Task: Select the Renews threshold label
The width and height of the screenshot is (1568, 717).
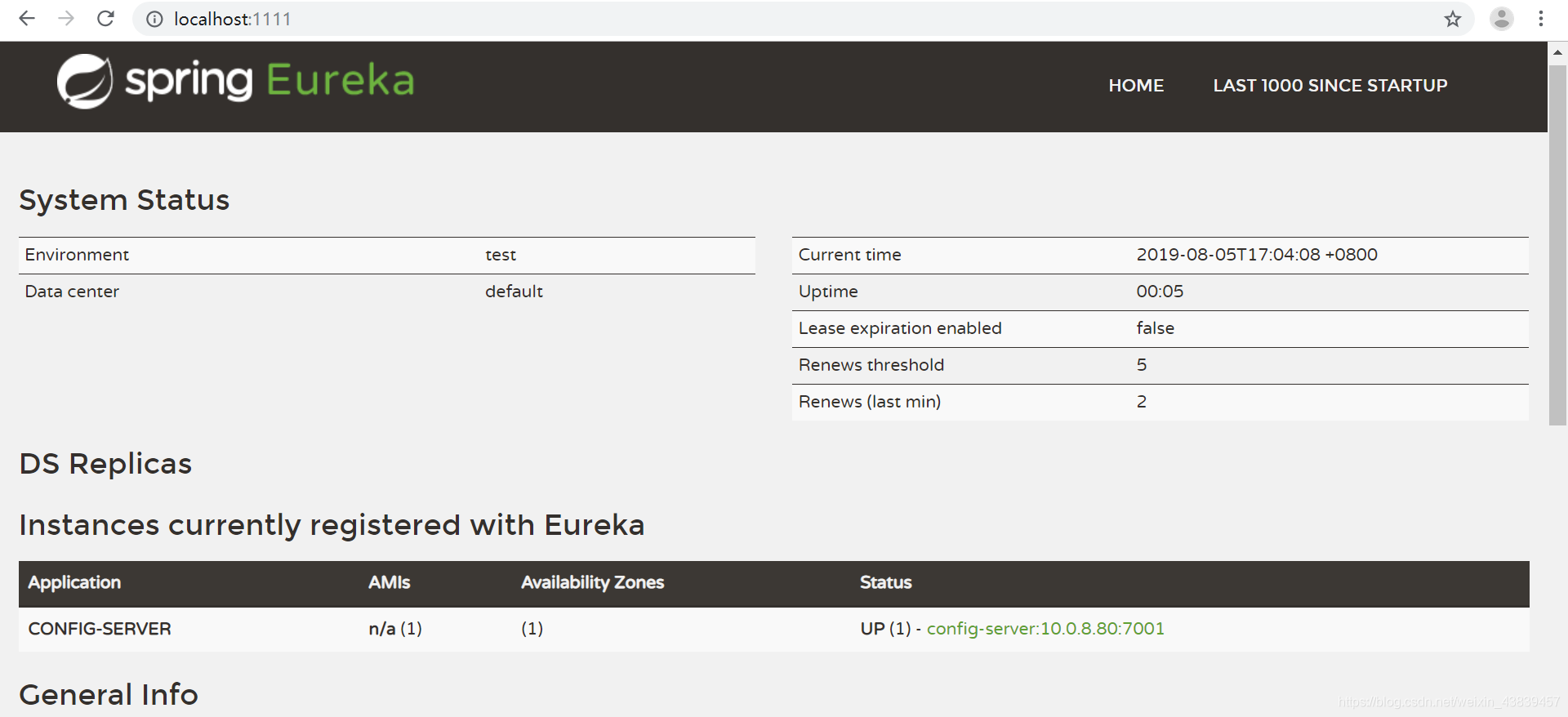Action: point(871,365)
